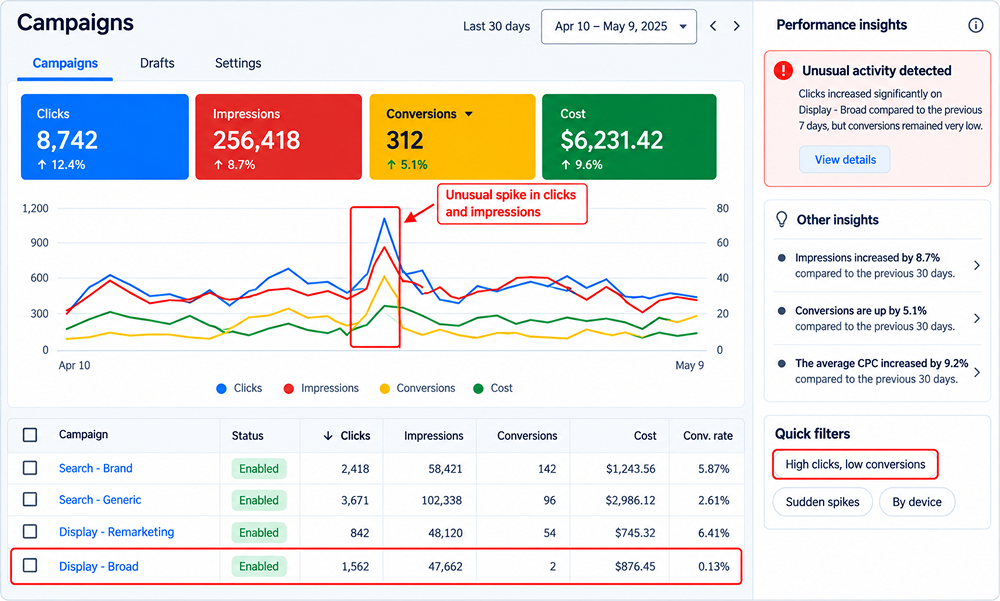Advance to next date range arrow
This screenshot has height=601, width=1000.
[x=737, y=26]
